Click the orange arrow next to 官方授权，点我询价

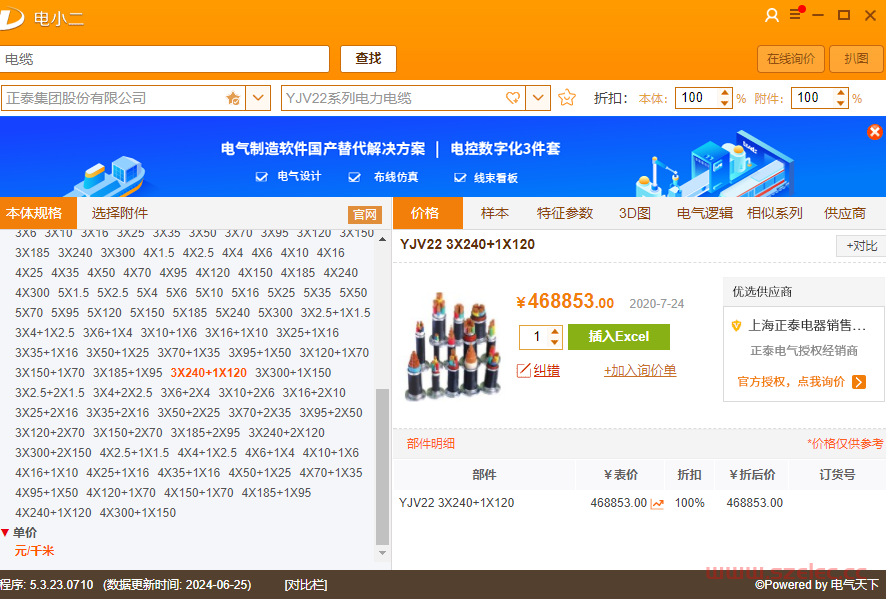859,382
